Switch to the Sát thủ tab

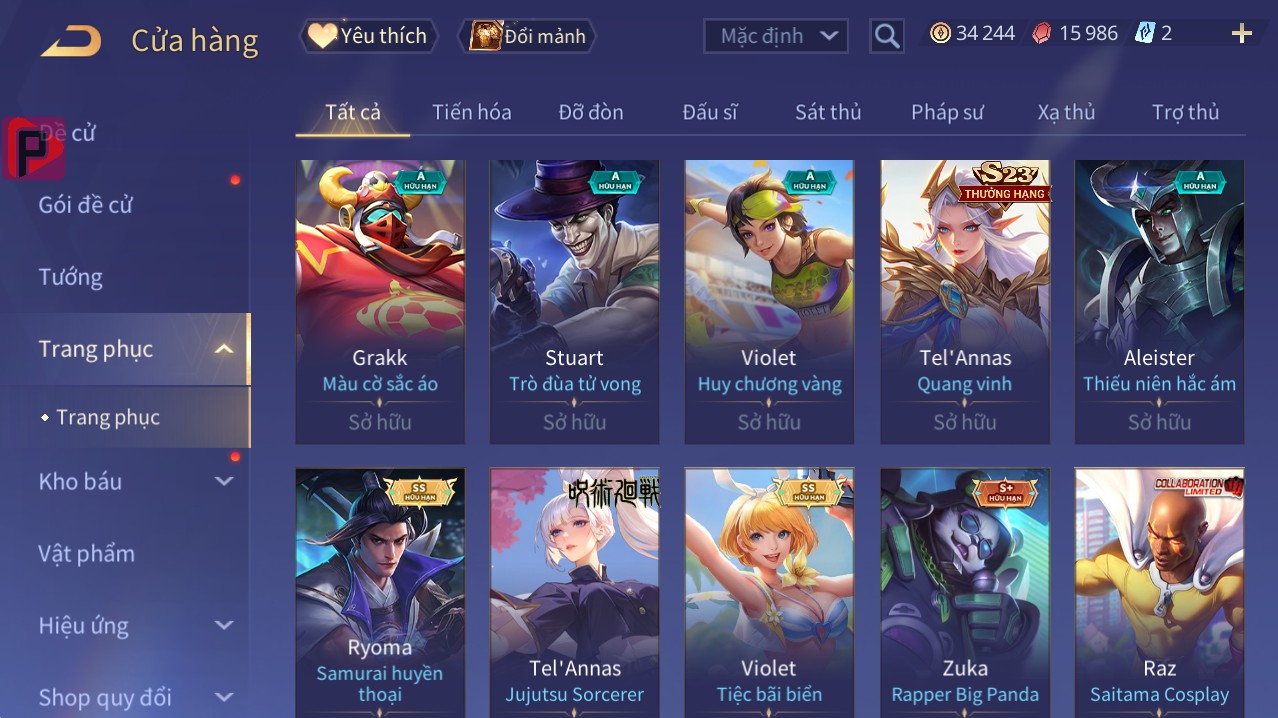pyautogui.click(x=828, y=112)
